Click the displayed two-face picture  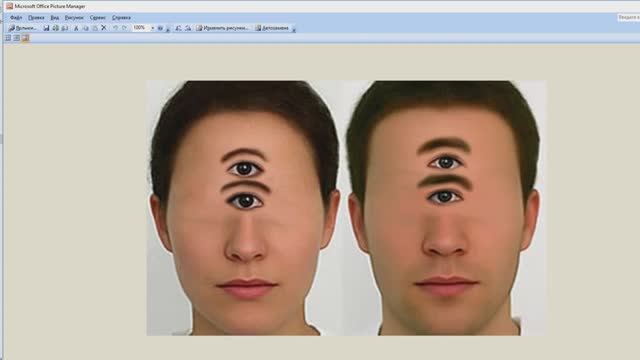pyautogui.click(x=346, y=208)
